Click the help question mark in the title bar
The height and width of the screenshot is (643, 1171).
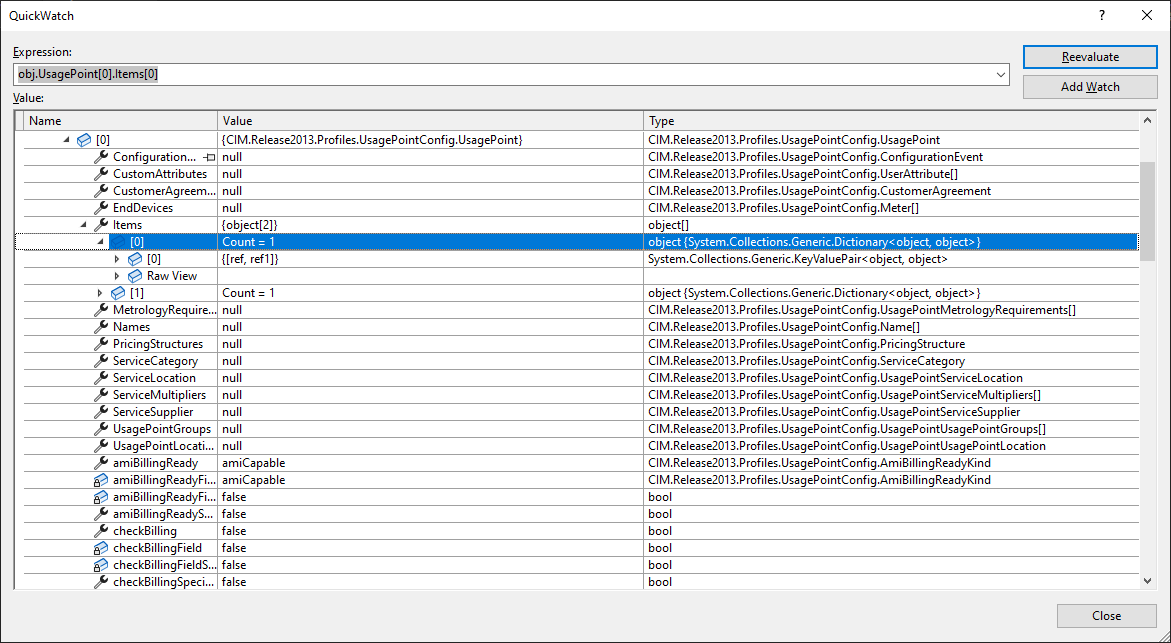click(1101, 15)
